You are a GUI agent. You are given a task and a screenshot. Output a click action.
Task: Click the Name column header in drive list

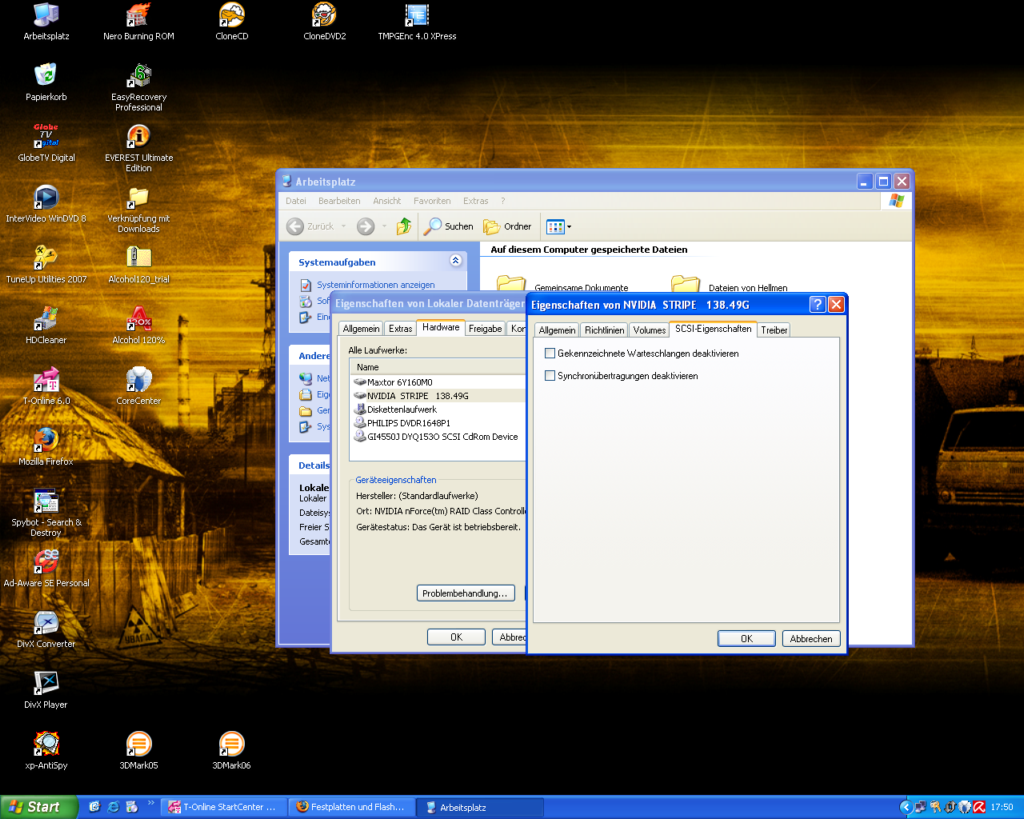pos(438,367)
